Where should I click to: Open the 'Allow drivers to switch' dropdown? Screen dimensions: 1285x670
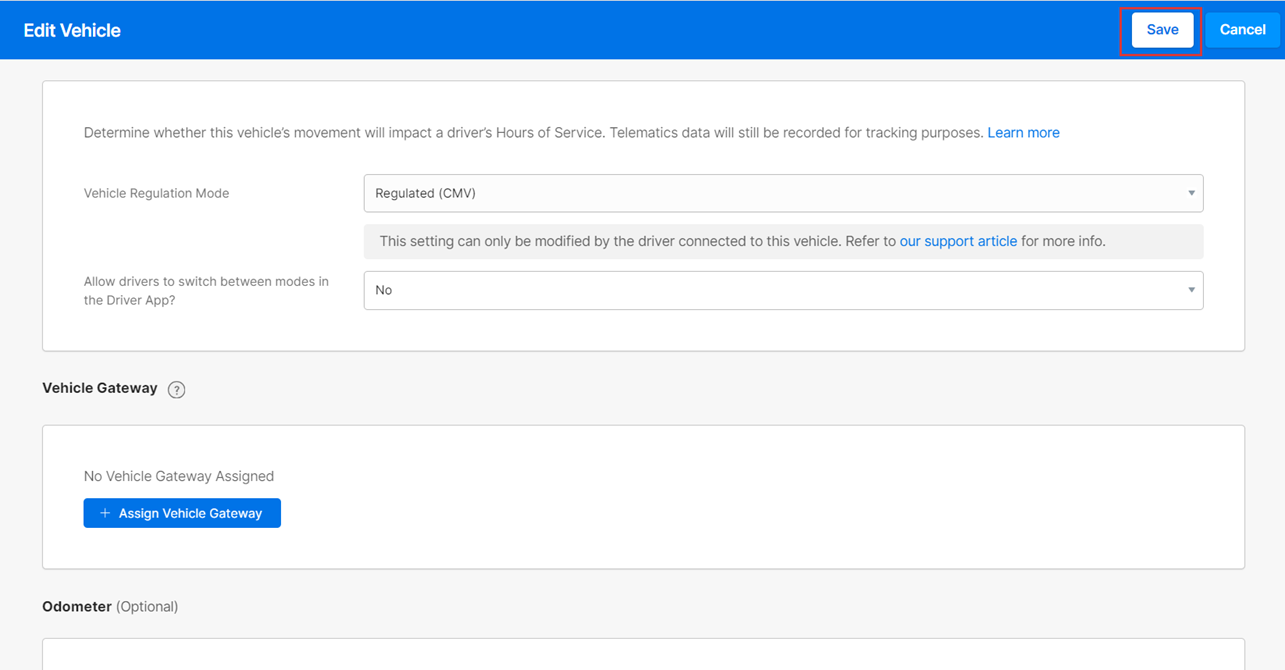pos(782,290)
